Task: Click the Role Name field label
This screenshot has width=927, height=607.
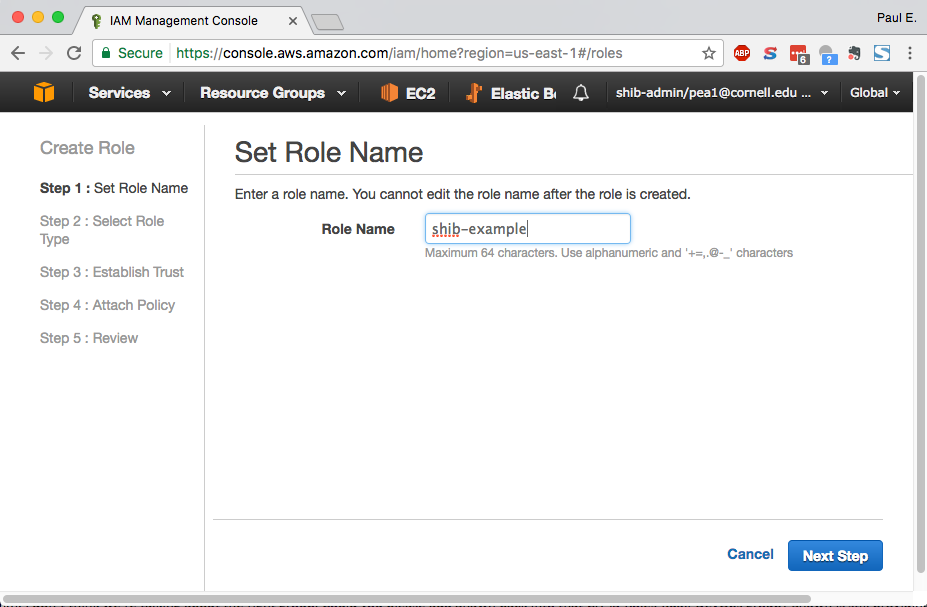Action: (x=358, y=229)
